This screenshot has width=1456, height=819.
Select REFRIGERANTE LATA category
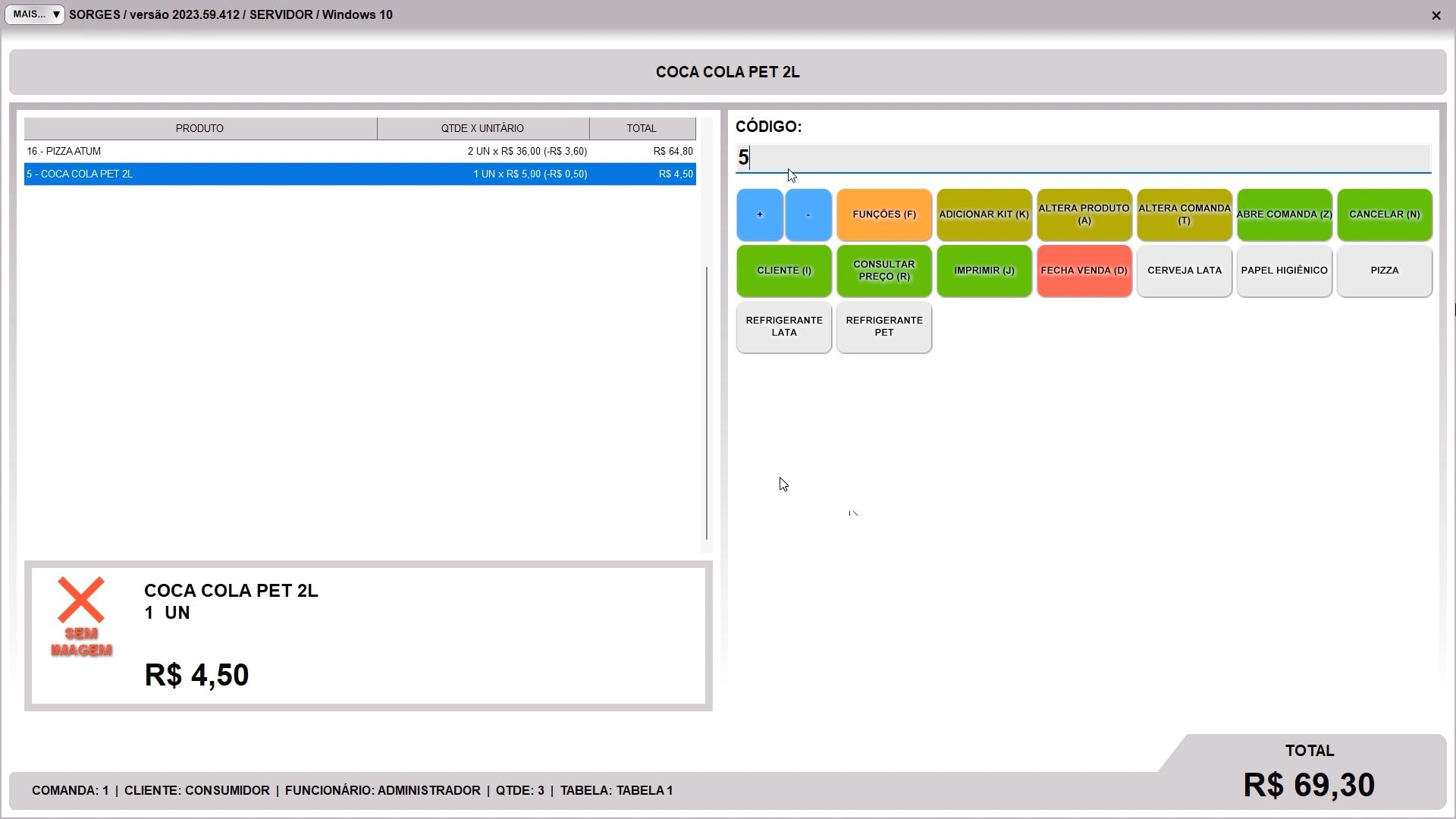click(x=784, y=327)
